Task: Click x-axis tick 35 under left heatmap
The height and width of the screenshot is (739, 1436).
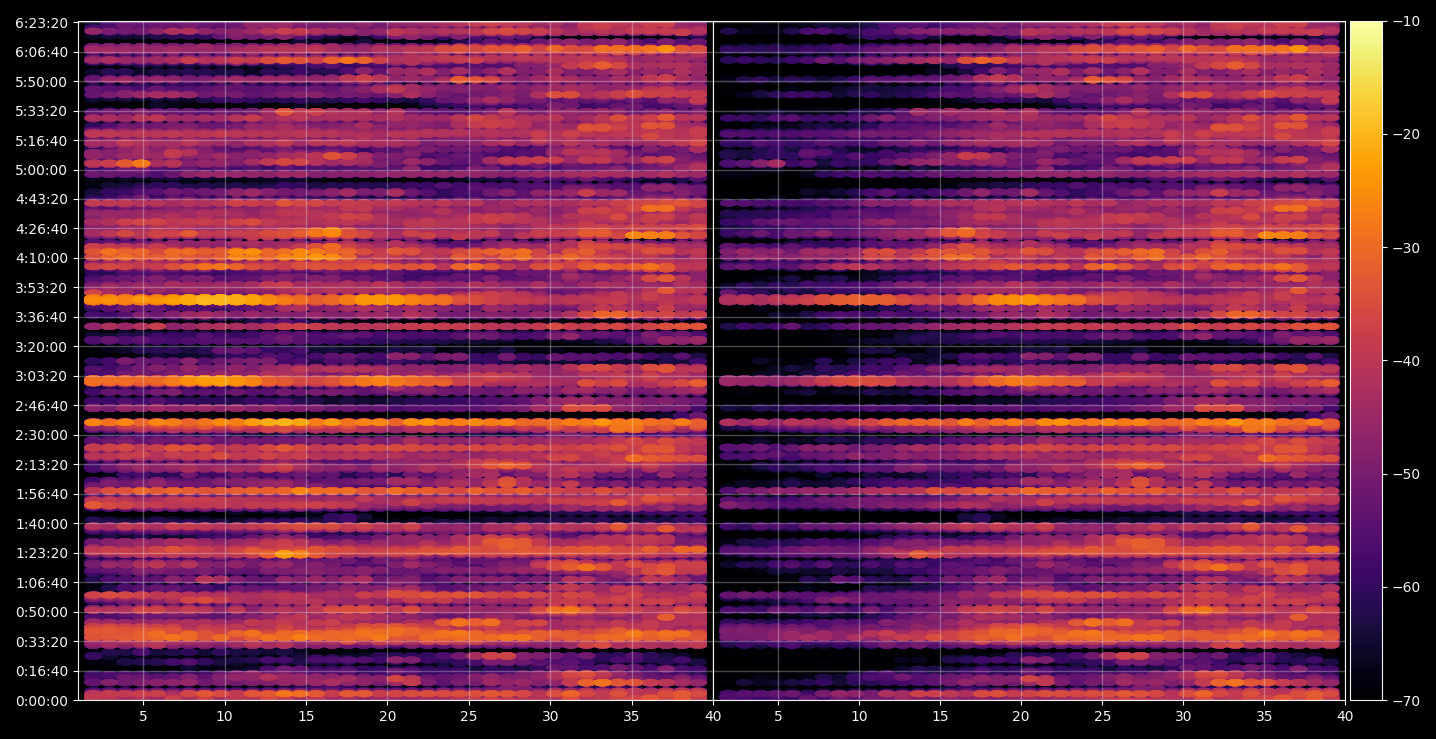Action: (632, 716)
